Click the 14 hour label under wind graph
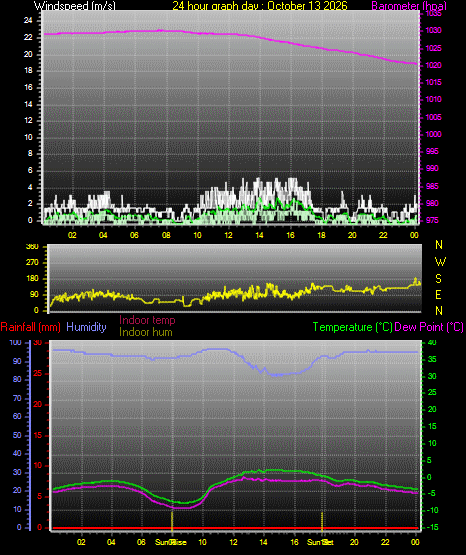466x555 pixels. (259, 235)
